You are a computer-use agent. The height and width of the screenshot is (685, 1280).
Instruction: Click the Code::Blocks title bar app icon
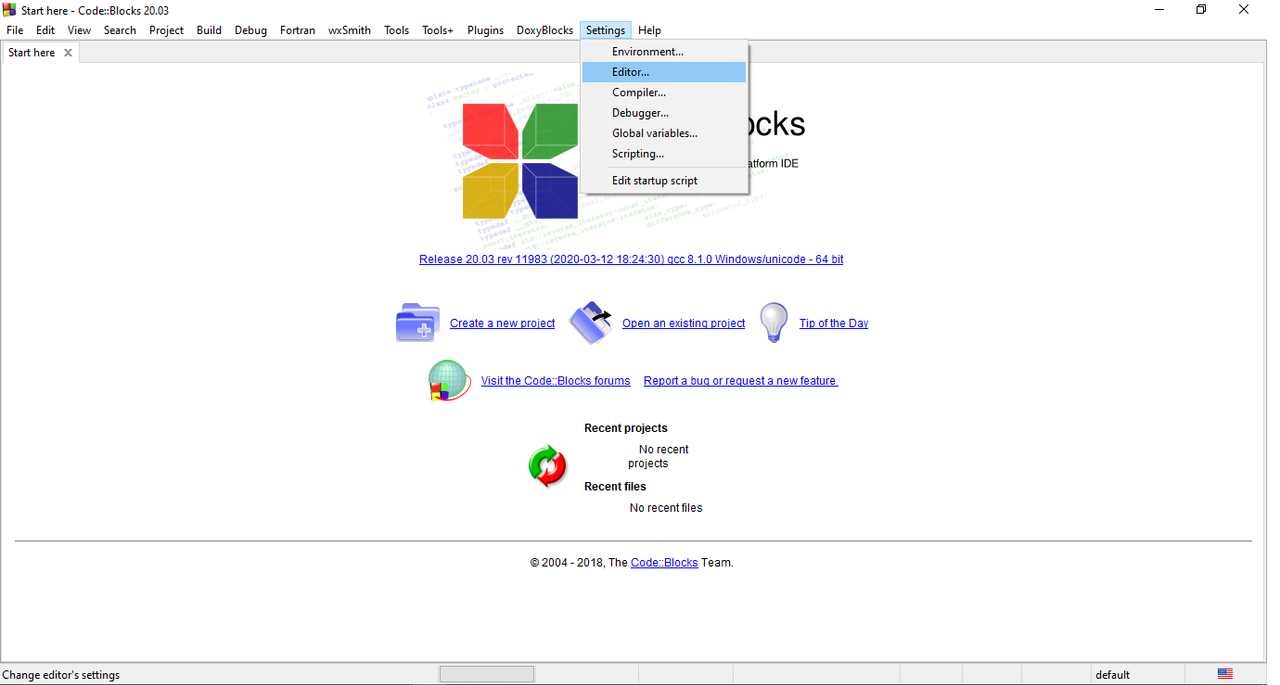(x=10, y=10)
